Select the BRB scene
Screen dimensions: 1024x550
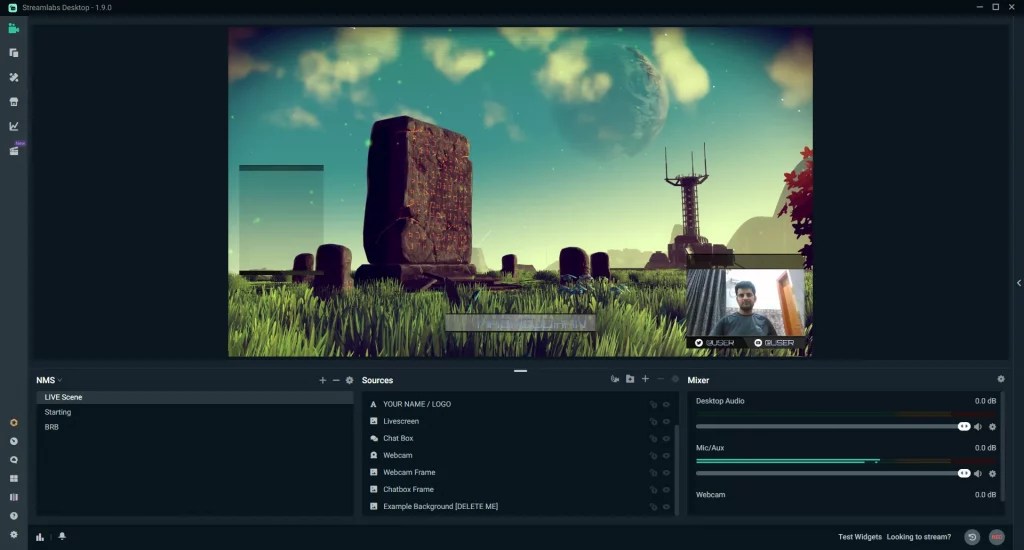[x=195, y=427]
